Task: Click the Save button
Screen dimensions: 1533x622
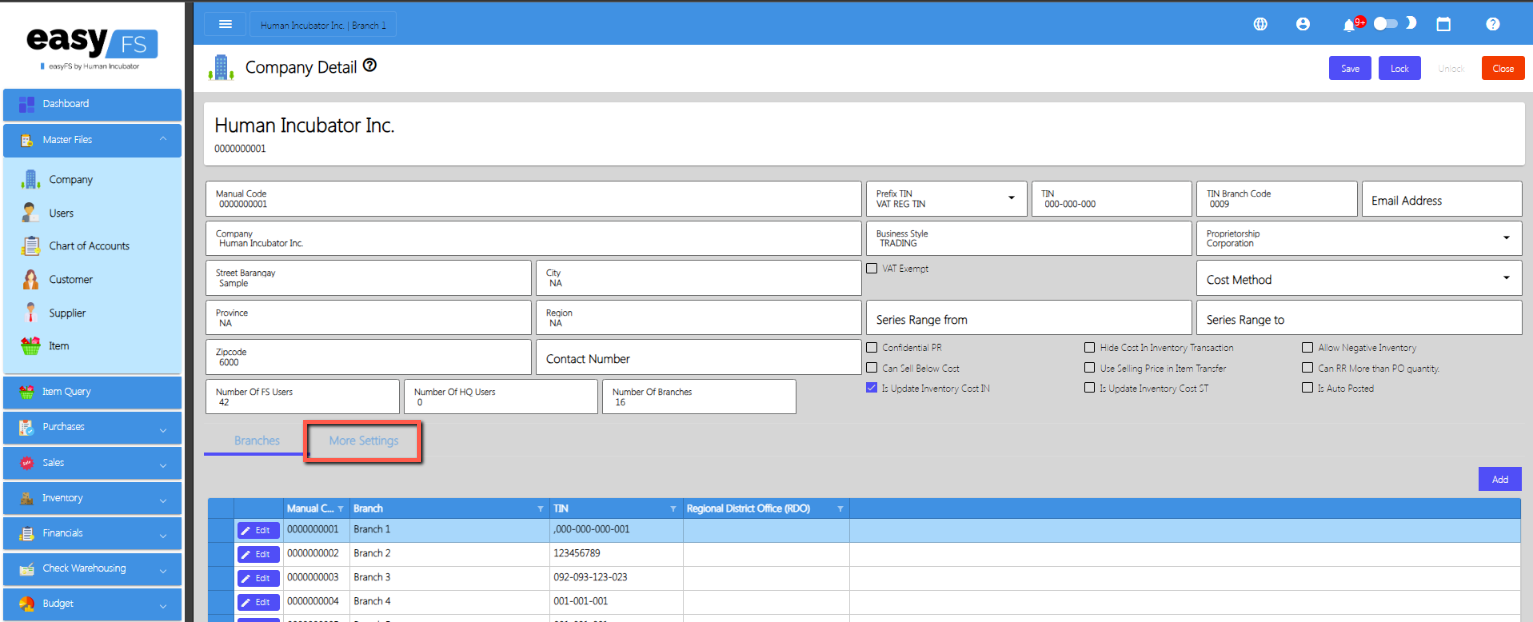Action: click(x=1350, y=69)
